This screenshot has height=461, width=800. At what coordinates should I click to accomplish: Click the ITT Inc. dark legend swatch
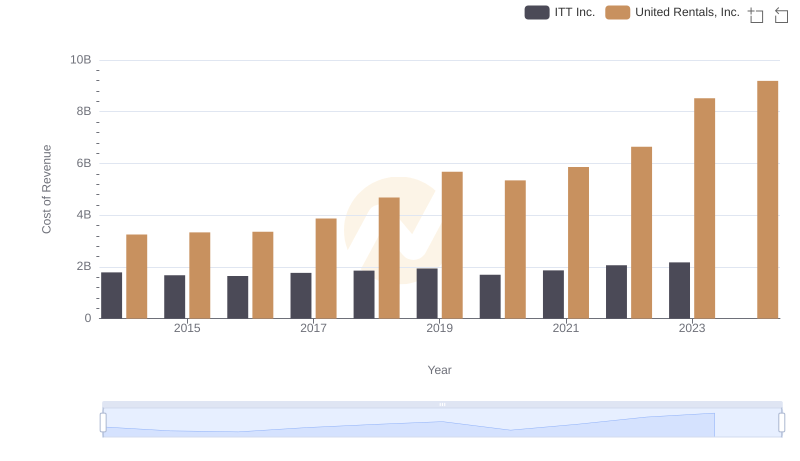point(537,12)
